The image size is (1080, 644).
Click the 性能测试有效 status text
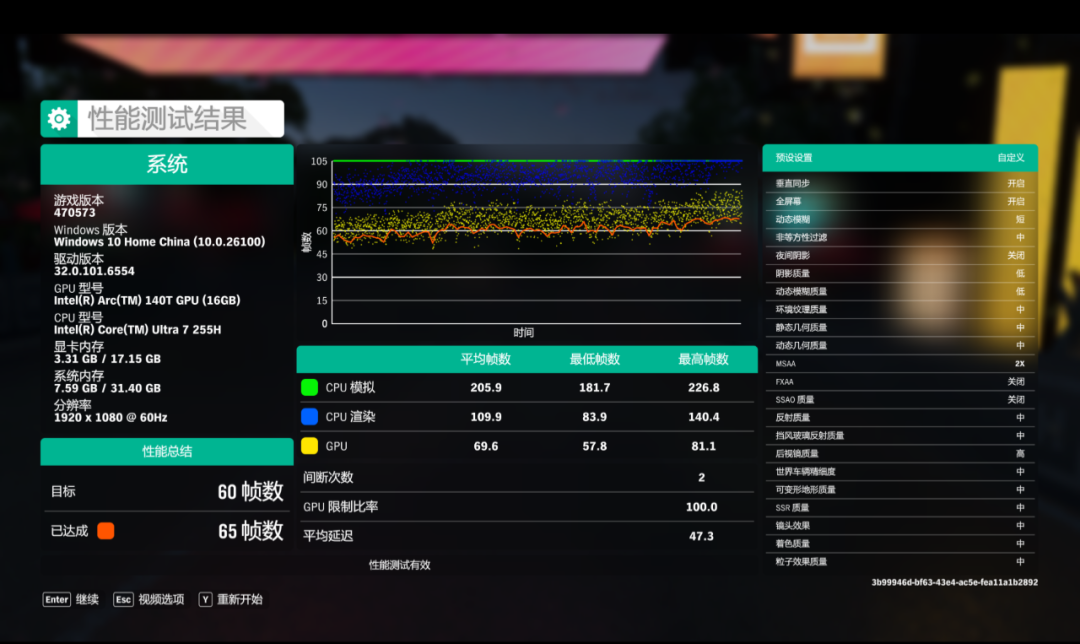coord(399,565)
